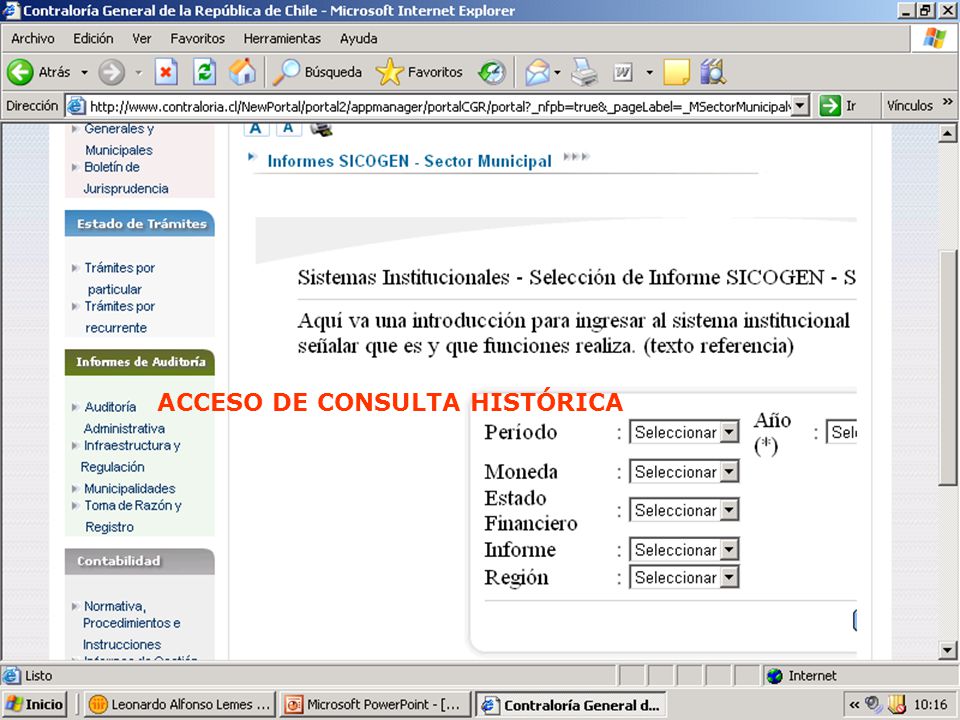Click the Forward navigation arrow
The image size is (960, 720).
coord(111,72)
